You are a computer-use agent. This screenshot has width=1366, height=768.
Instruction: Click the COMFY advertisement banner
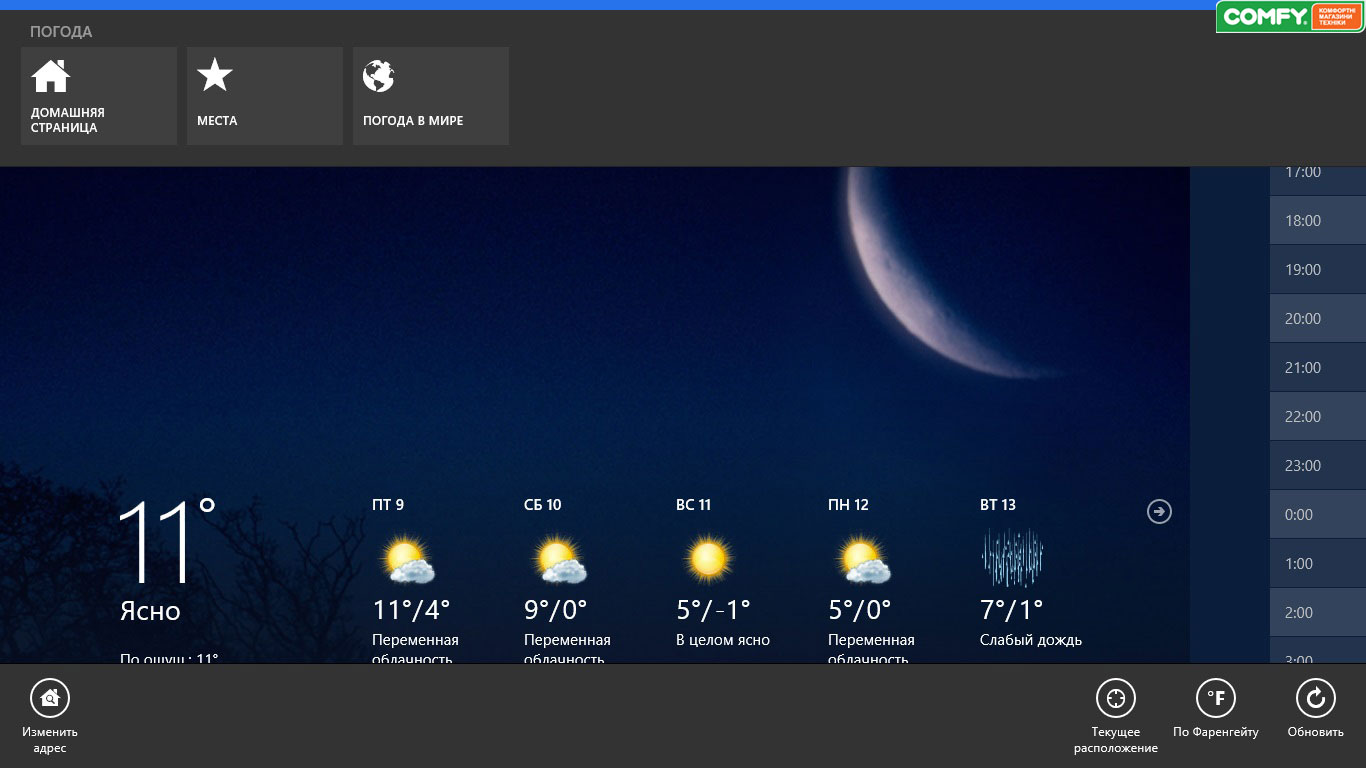(x=1290, y=17)
